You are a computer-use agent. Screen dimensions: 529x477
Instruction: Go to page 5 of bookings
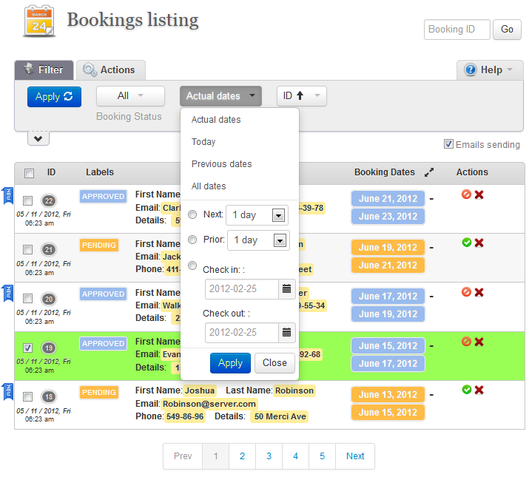[x=322, y=456]
